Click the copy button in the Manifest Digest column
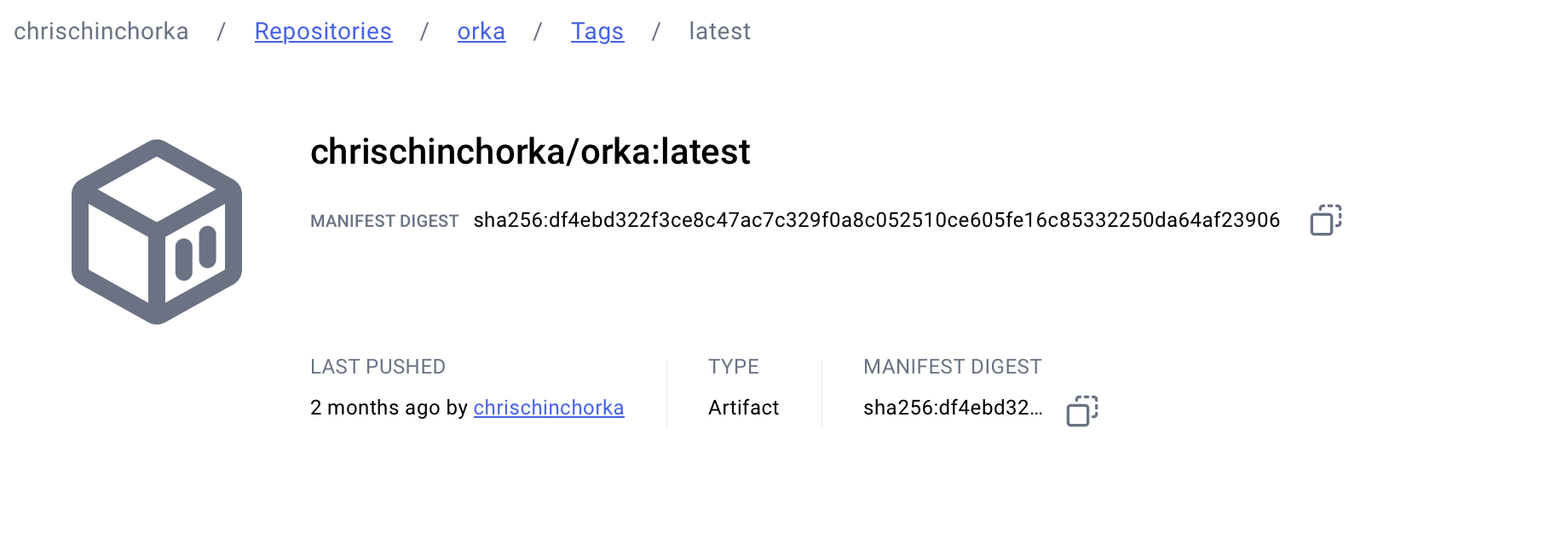The height and width of the screenshot is (539, 1568). (1081, 409)
